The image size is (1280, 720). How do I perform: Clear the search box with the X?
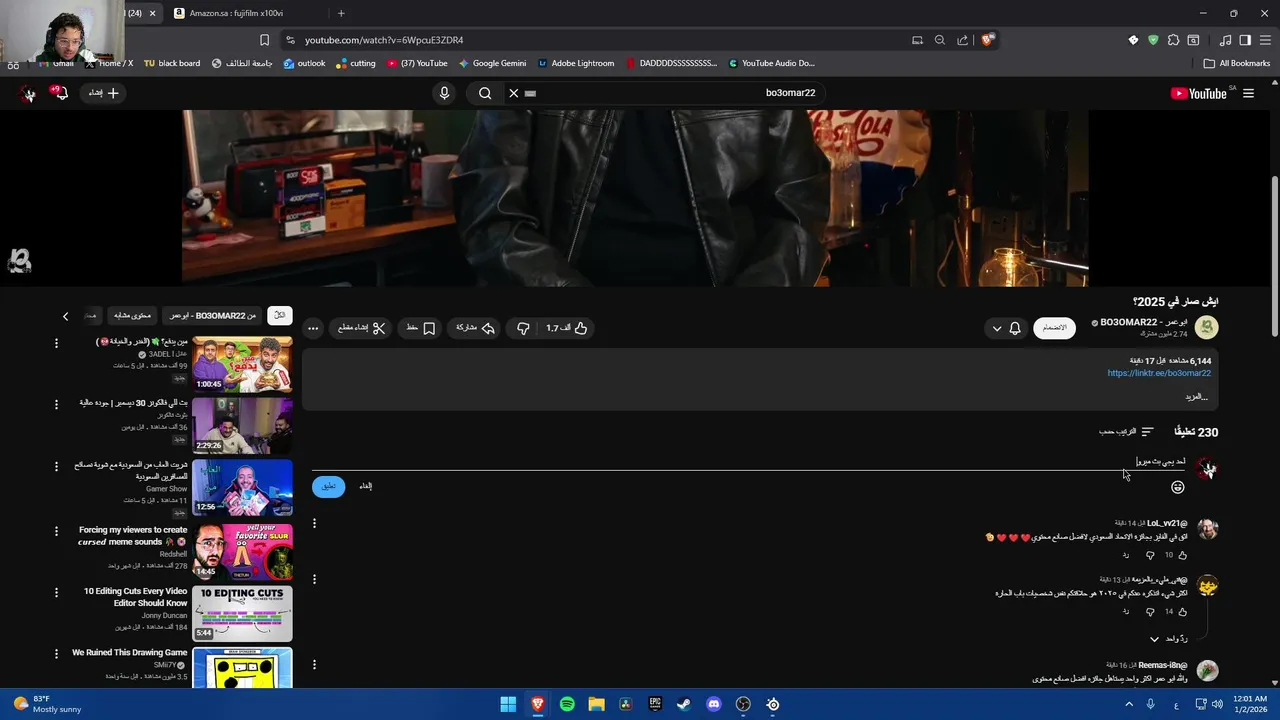tap(513, 93)
